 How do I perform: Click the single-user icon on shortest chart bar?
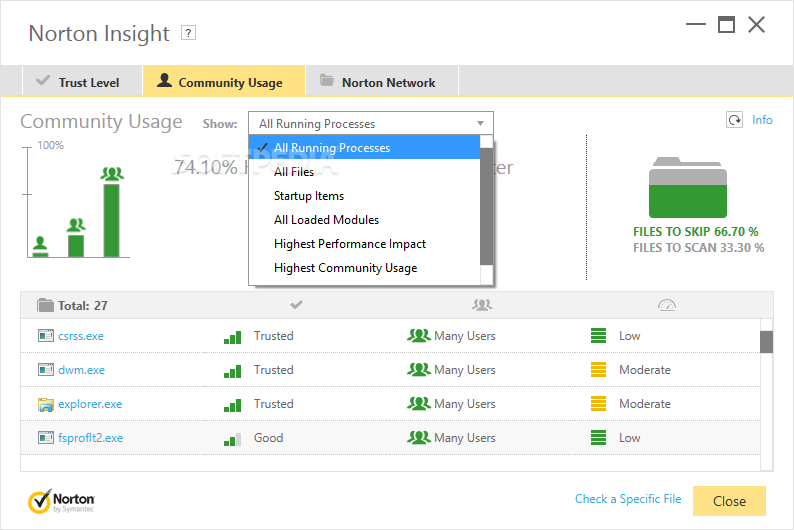click(x=41, y=243)
